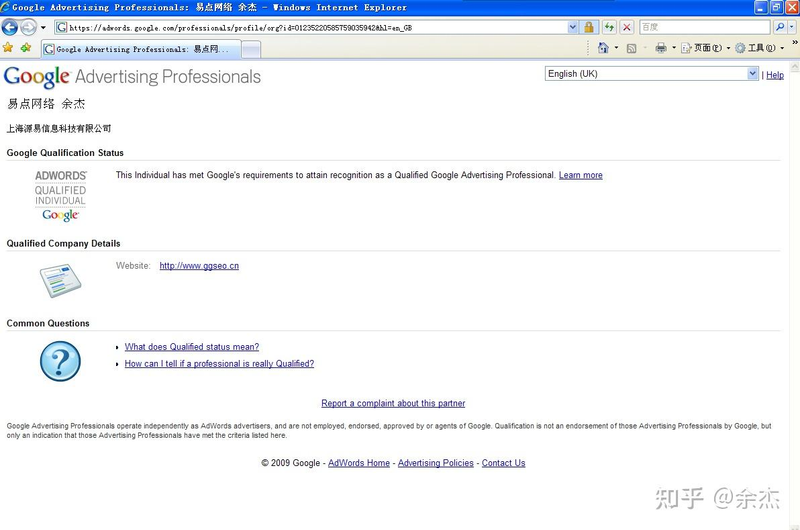Viewport: 800px width, 530px height.
Task: Click the blue question mark icon
Action: (60, 361)
